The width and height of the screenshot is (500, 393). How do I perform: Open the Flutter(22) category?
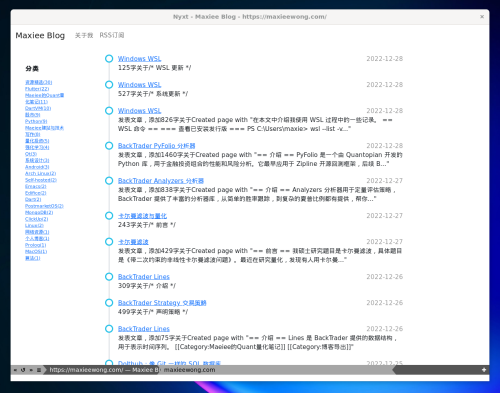point(37,89)
